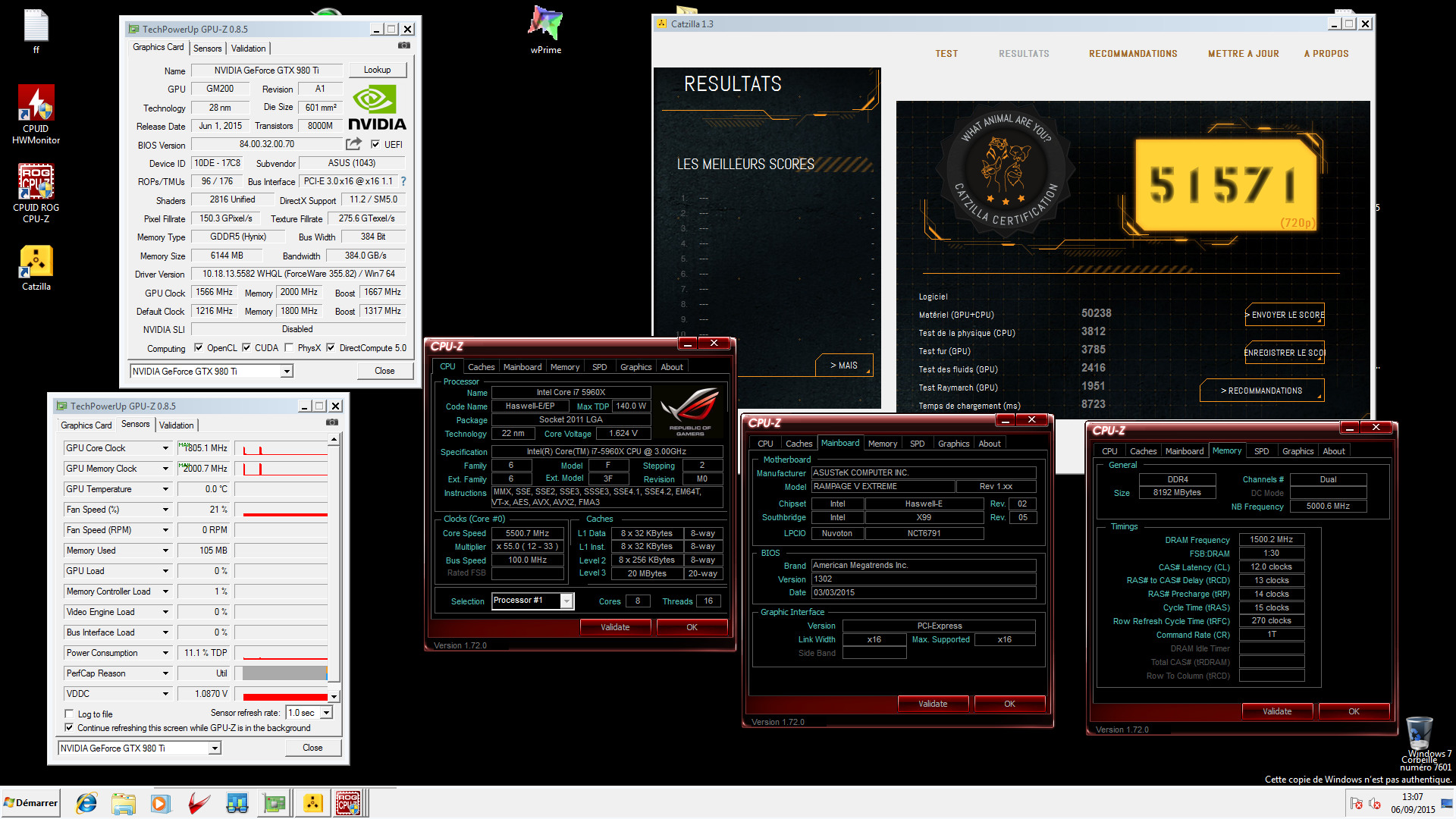Open METTRE A JOUR in Catzilla
This screenshot has height=819, width=1456.
pos(1243,54)
